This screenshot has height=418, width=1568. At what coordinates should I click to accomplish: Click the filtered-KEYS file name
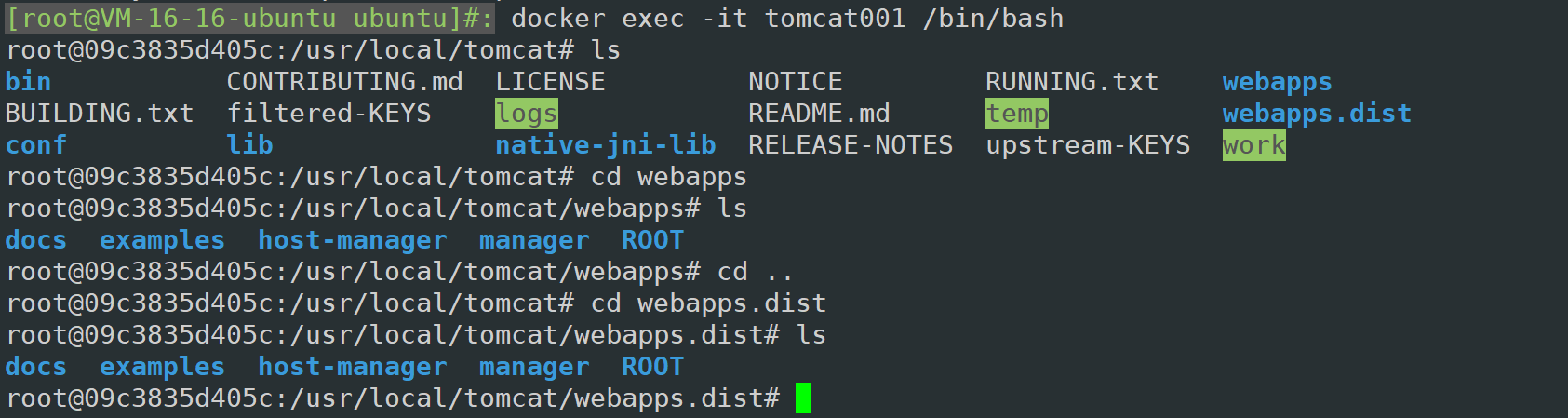tap(329, 114)
